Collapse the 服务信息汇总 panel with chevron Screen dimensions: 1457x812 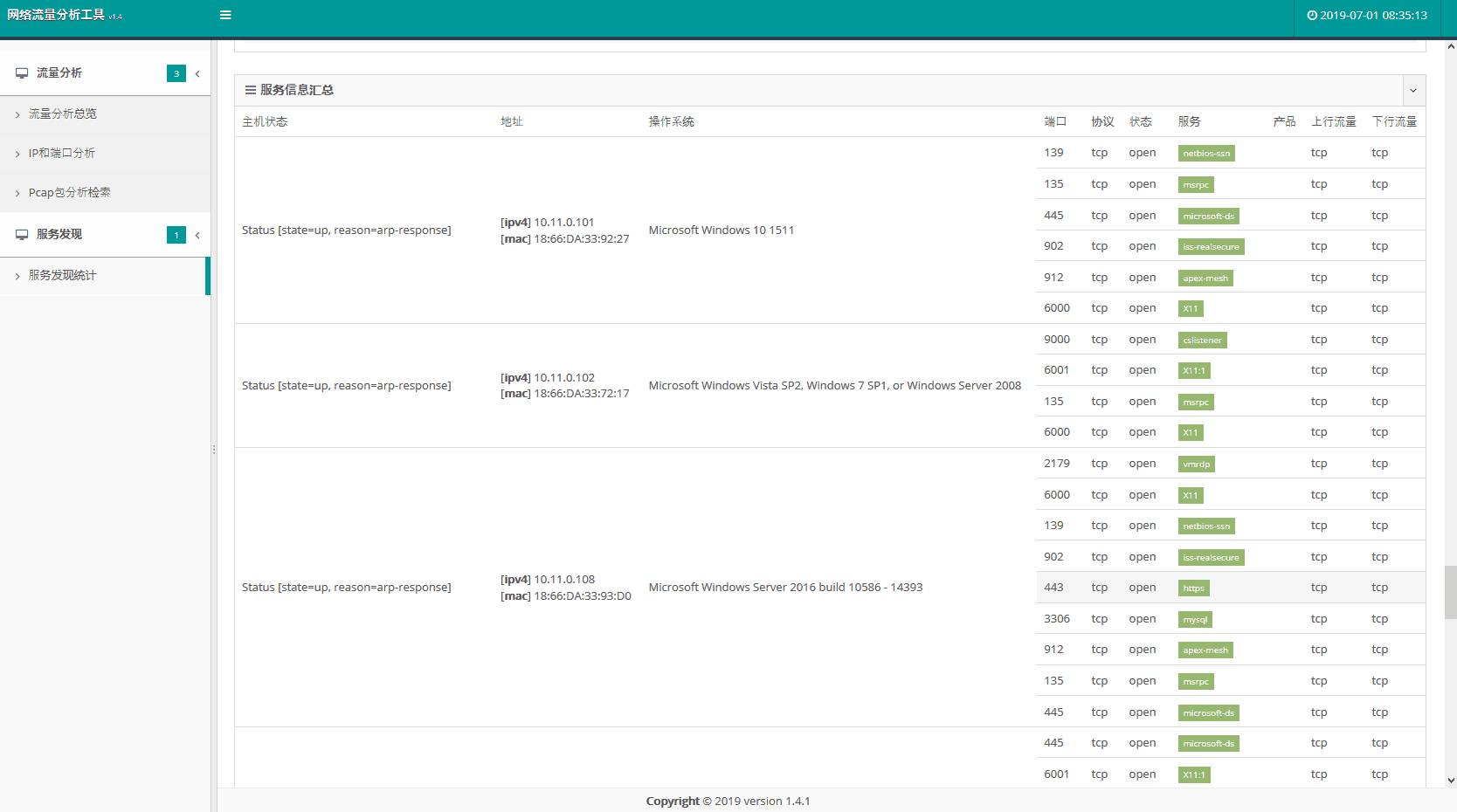tap(1412, 91)
